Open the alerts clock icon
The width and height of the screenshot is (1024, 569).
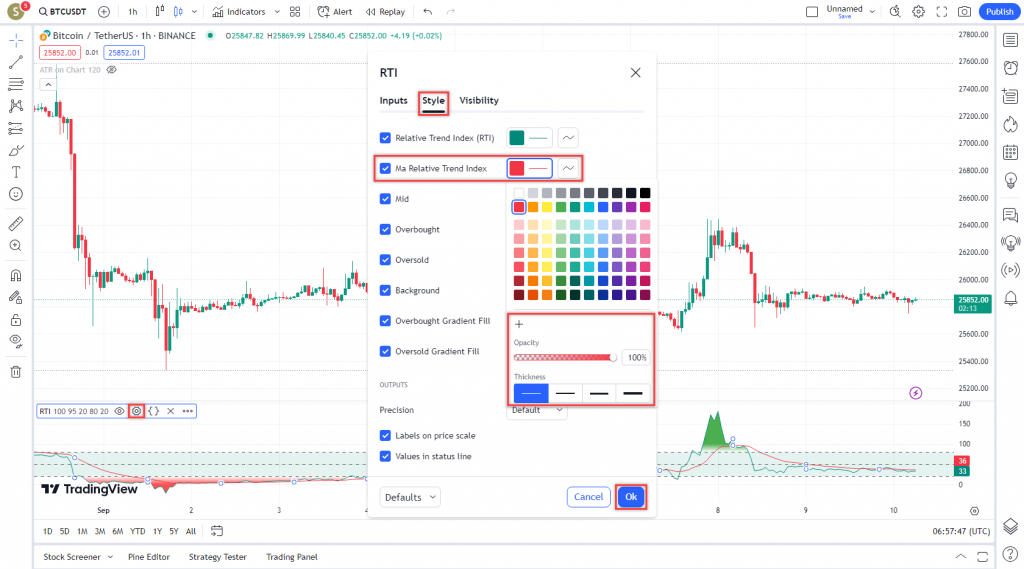[x=1010, y=68]
